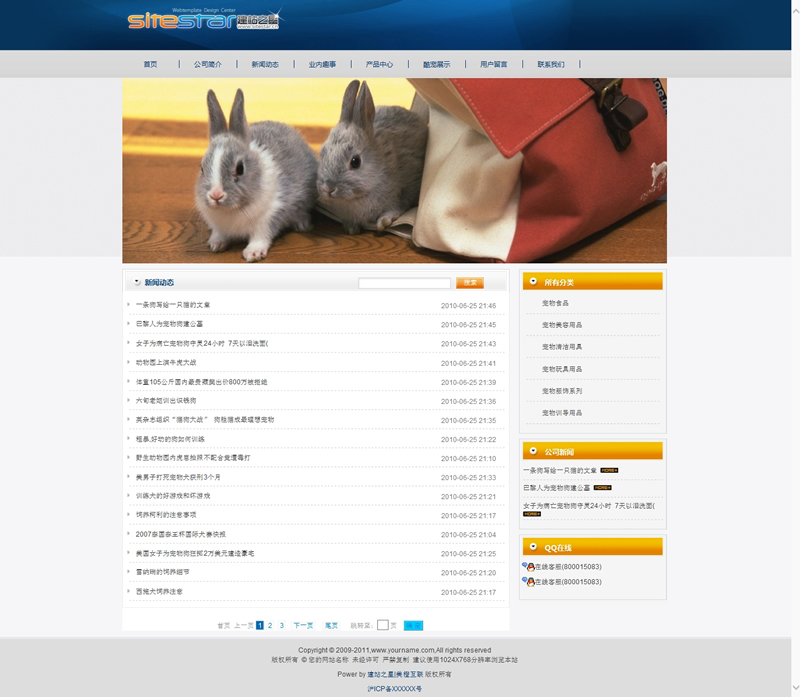
Task: Go to 联系我们 in the navigation bar
Action: click(x=550, y=64)
